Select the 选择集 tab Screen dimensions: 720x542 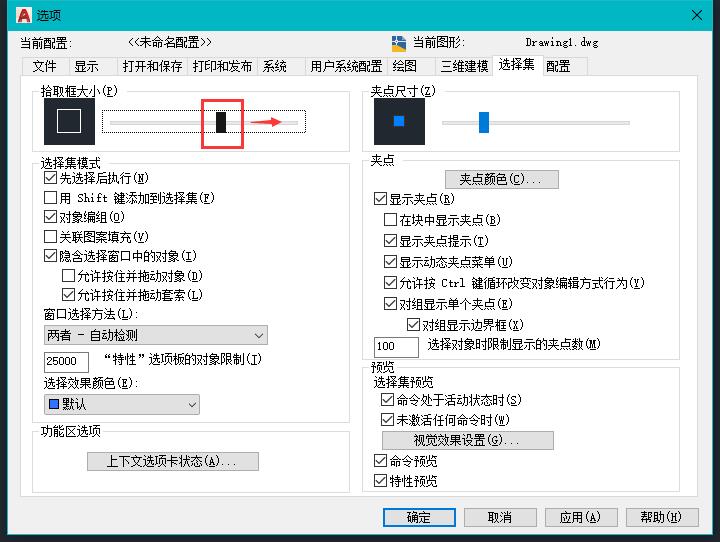tap(517, 65)
